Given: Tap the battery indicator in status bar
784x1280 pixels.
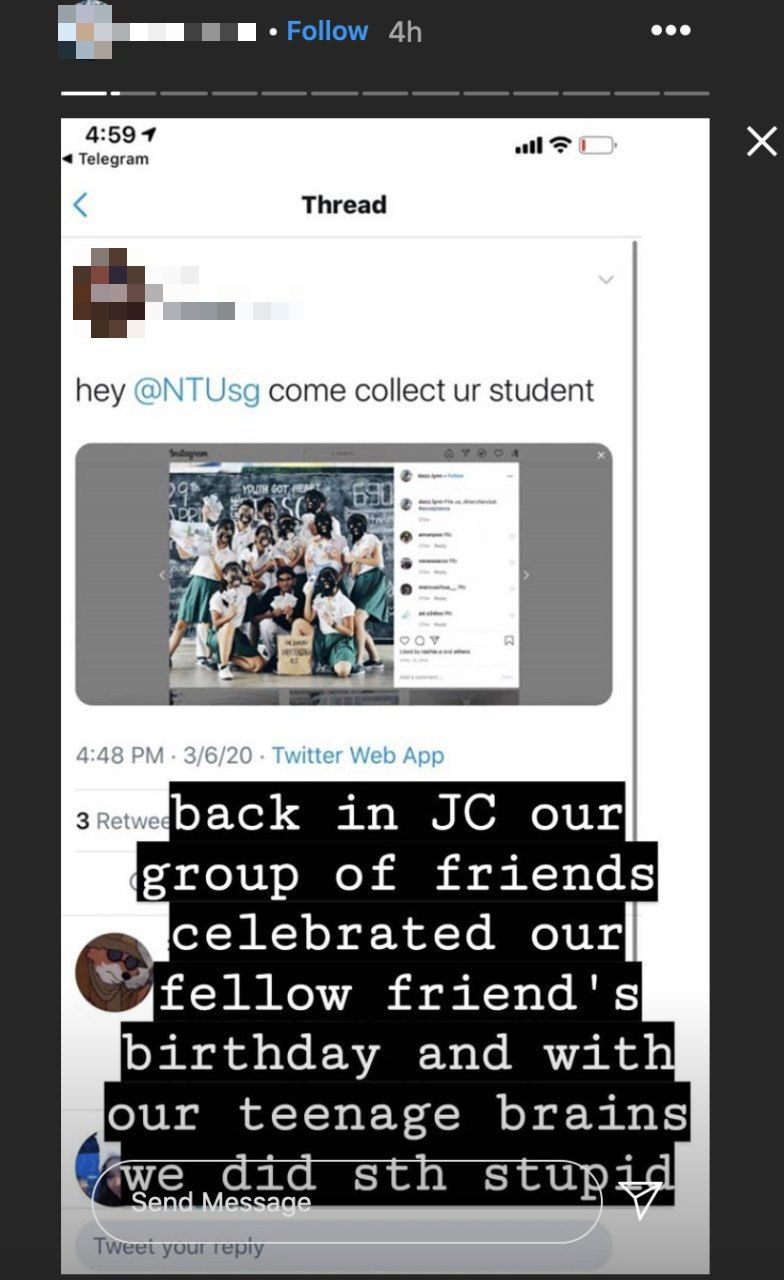Looking at the screenshot, I should pos(597,146).
